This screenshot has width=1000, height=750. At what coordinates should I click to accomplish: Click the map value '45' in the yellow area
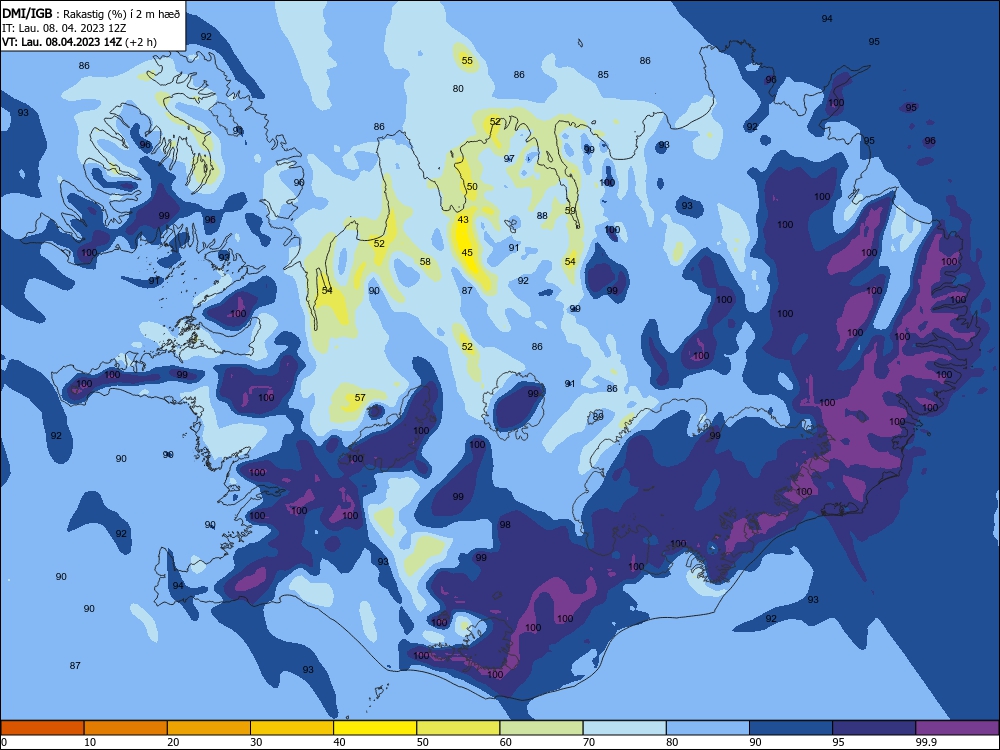[x=467, y=253]
